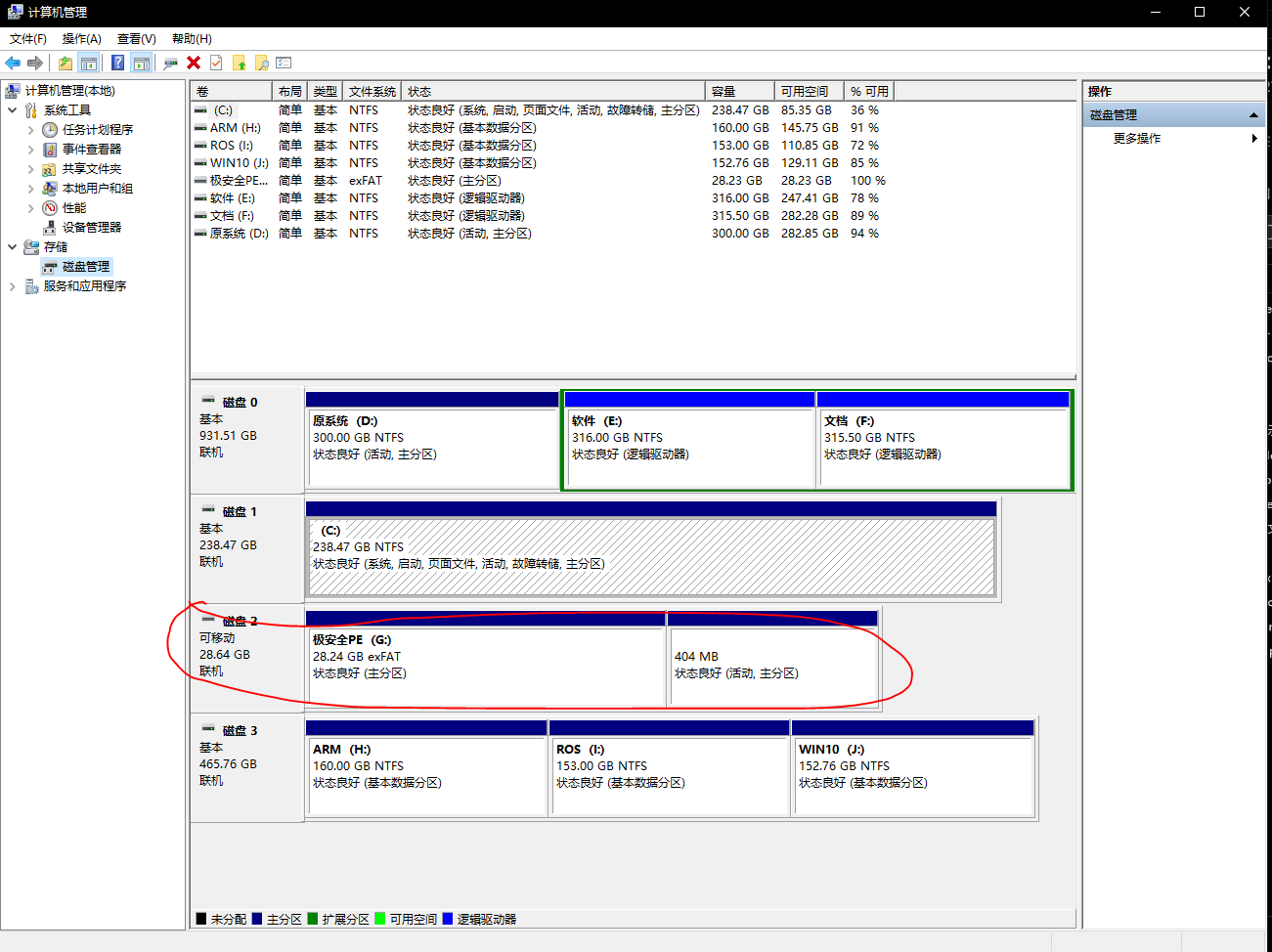Viewport: 1272px width, 952px height.
Task: Select the ROS (I:) partition block
Action: click(x=670, y=768)
